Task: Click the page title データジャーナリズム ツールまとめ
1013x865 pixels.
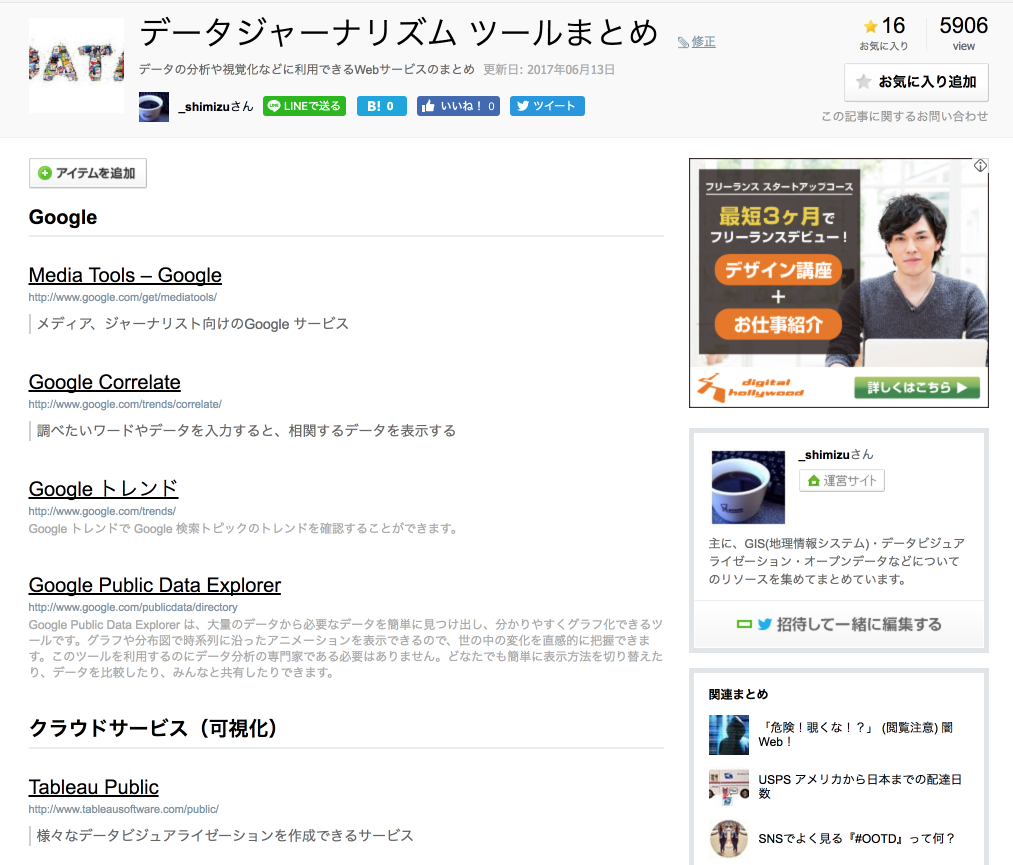Action: pos(399,33)
